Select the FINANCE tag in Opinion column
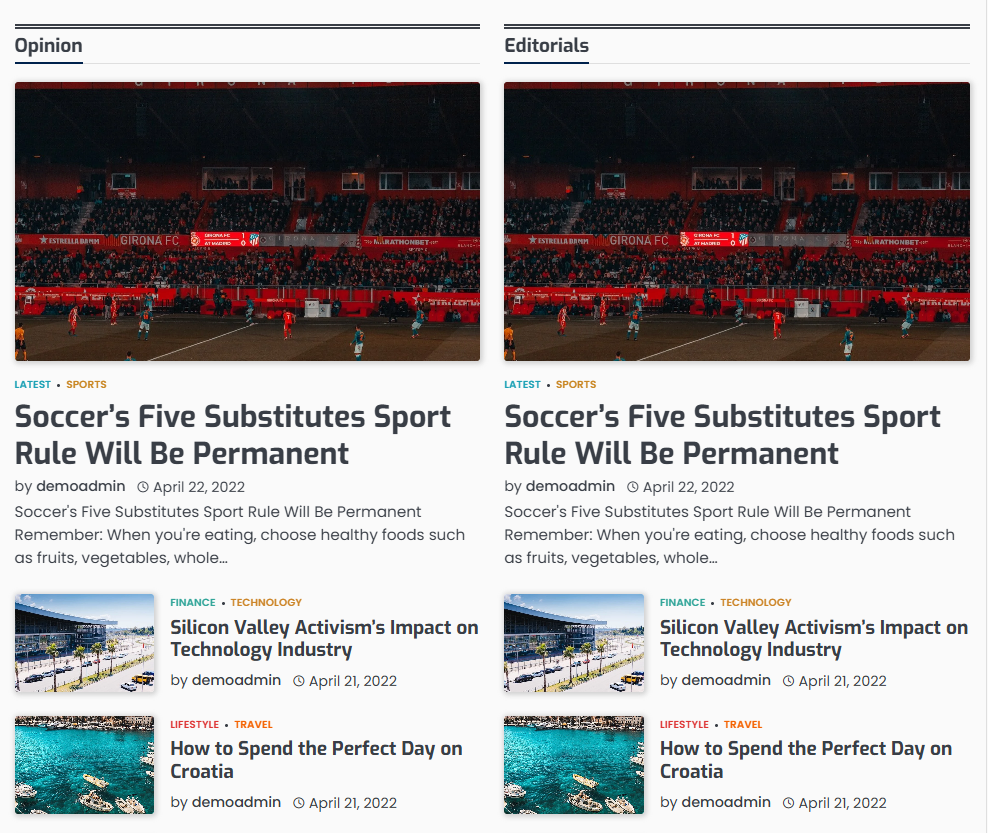Image resolution: width=988 pixels, height=833 pixels. pos(193,602)
